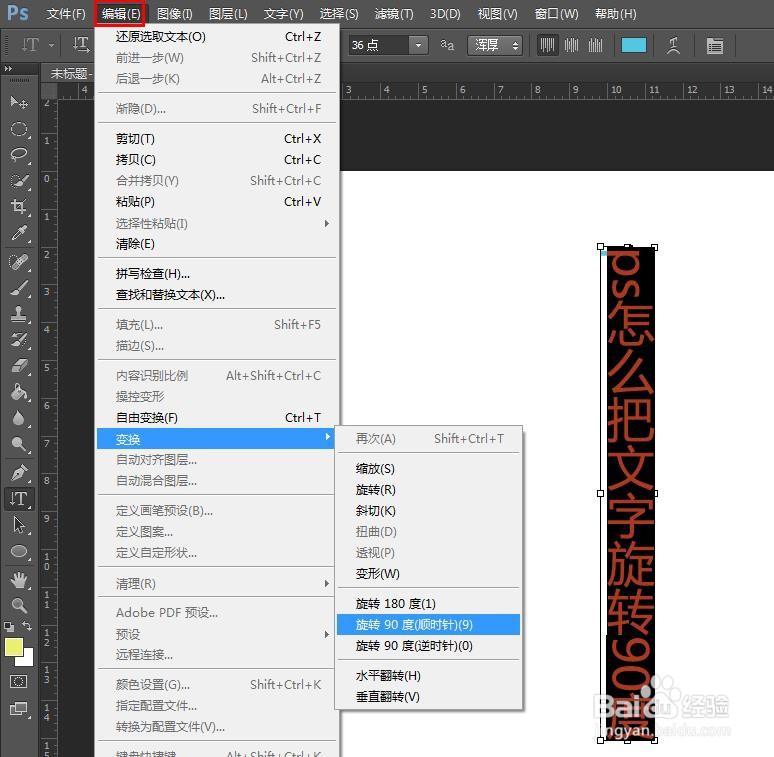Click the white background color swatch
The width and height of the screenshot is (774, 757).
click(28, 660)
